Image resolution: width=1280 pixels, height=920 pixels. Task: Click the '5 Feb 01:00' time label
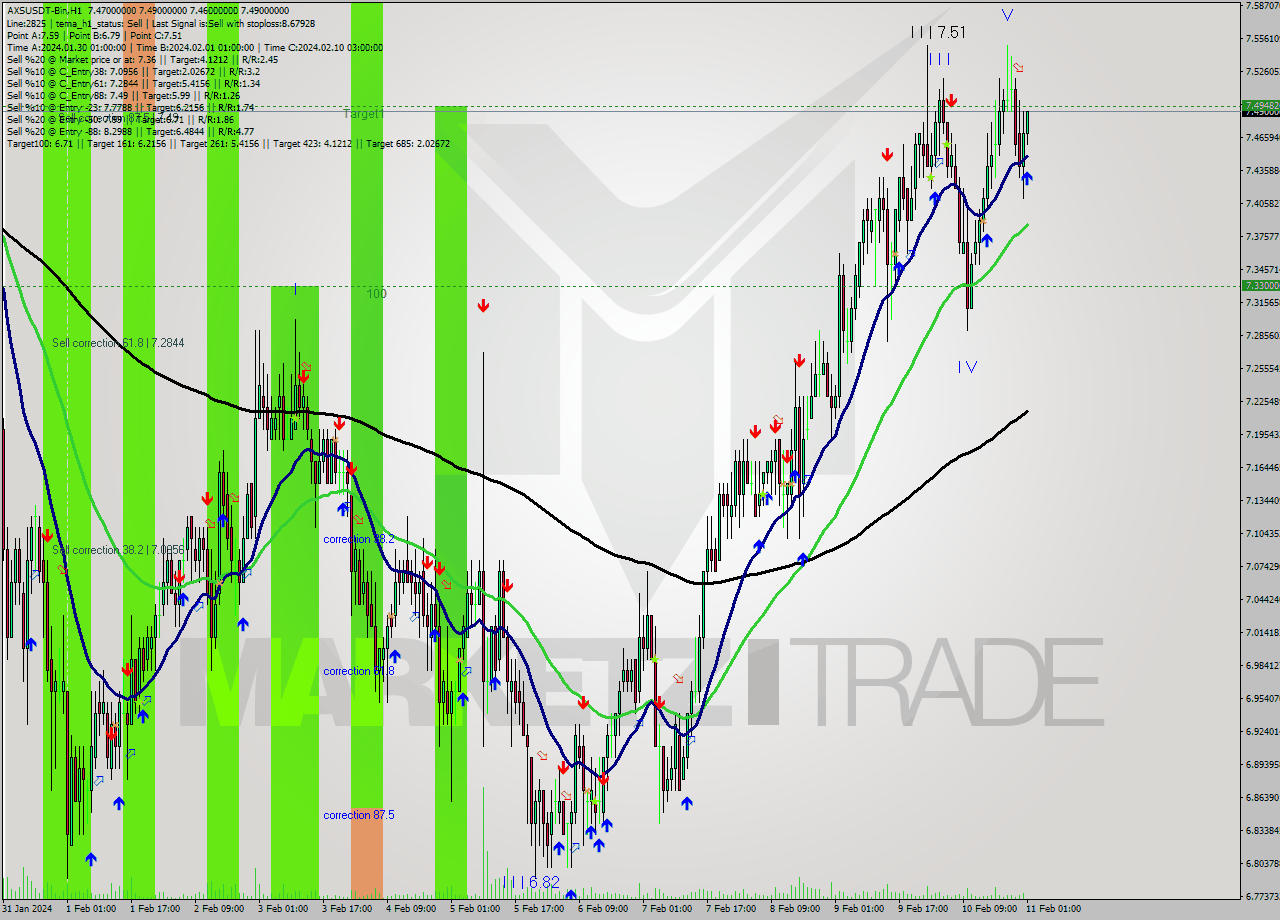[x=474, y=909]
